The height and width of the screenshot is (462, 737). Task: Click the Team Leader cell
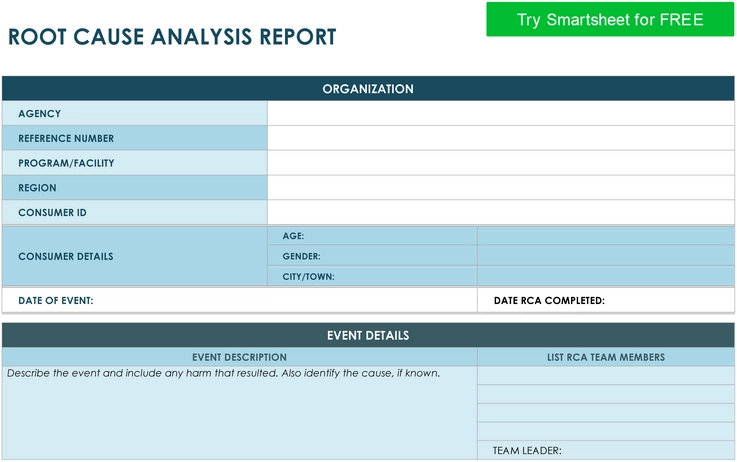coord(606,450)
